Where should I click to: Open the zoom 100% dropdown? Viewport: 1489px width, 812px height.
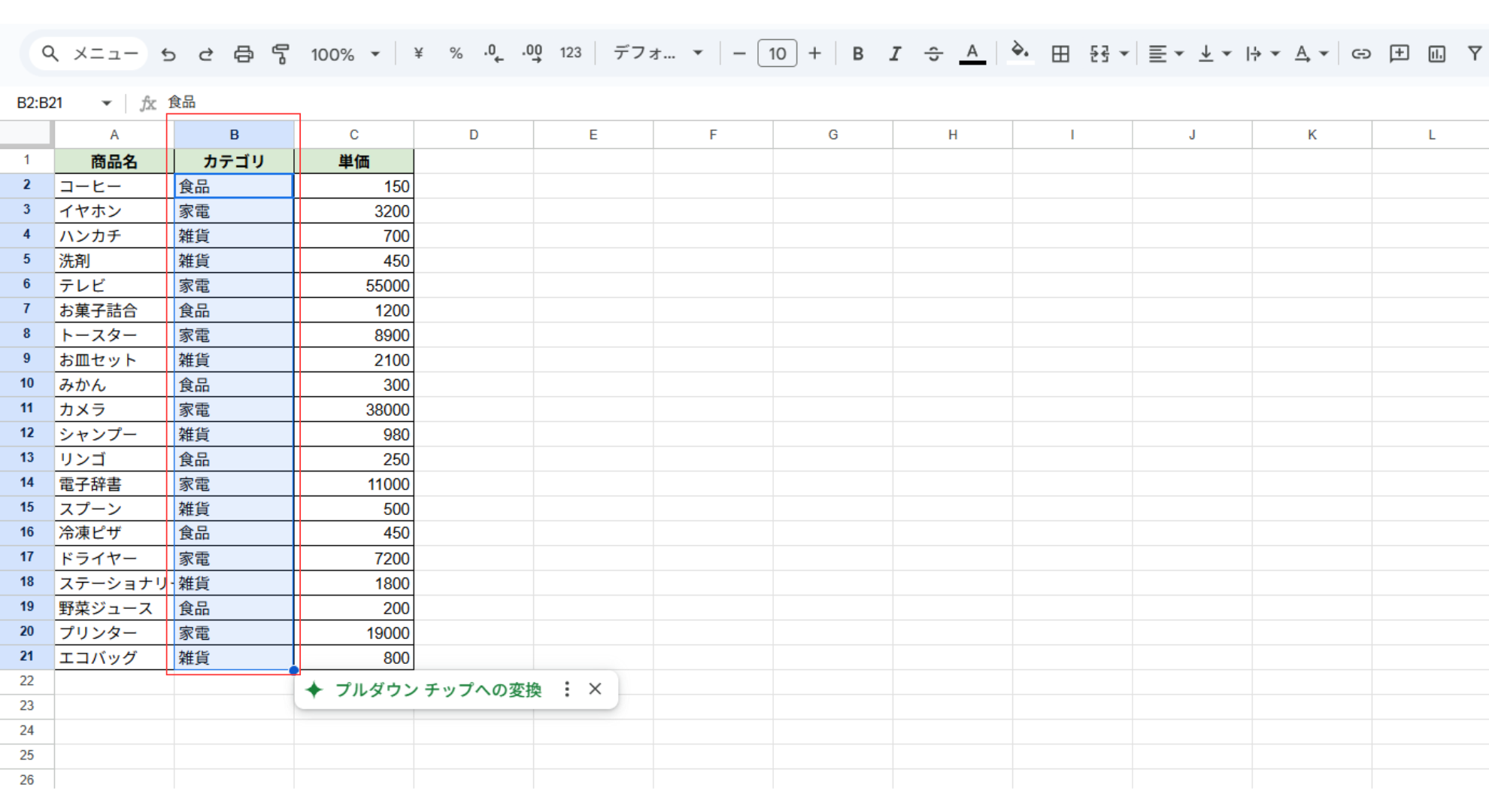(x=345, y=54)
